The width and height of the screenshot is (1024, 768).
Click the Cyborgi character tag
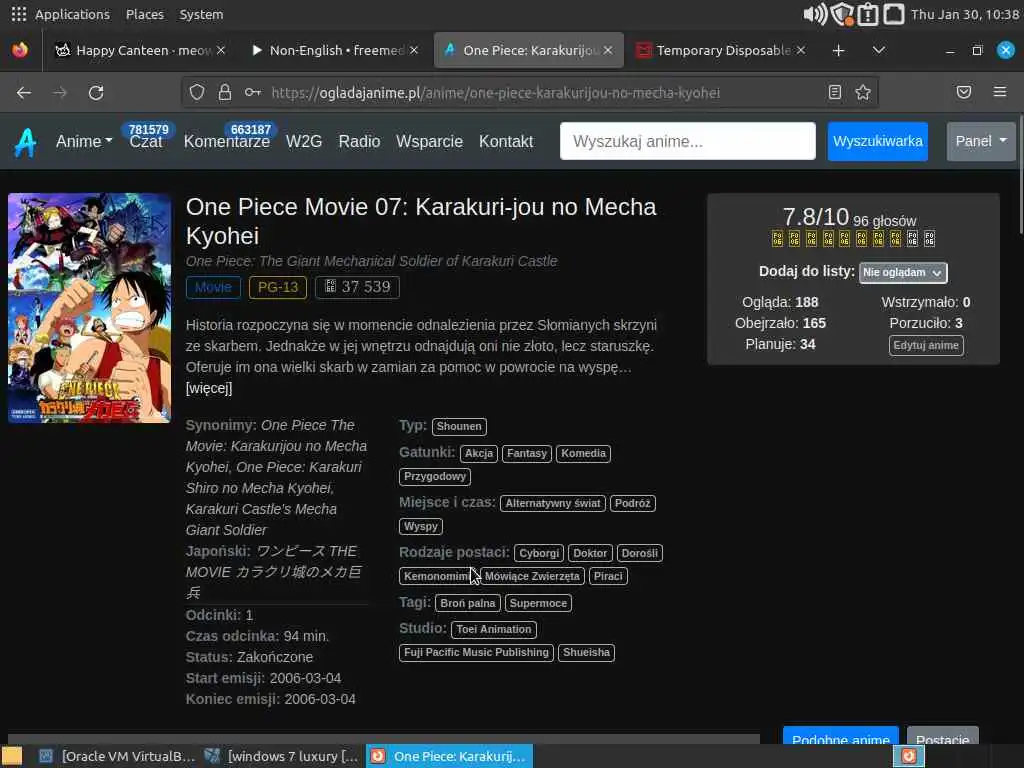pos(539,553)
